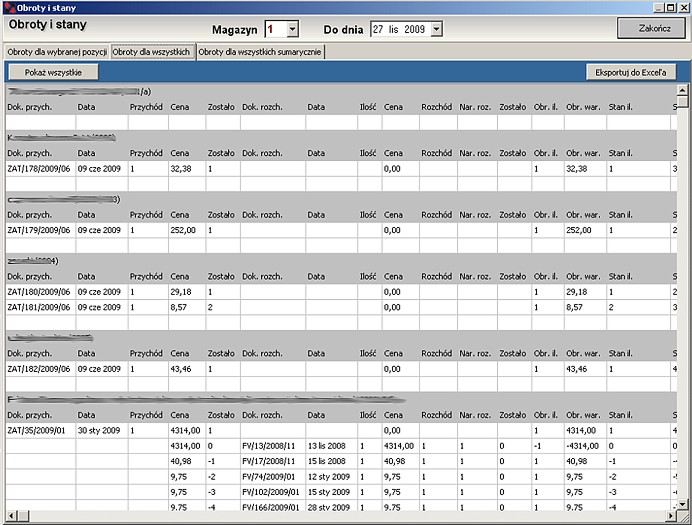Click the Pokaż wszystkie button

click(53, 72)
